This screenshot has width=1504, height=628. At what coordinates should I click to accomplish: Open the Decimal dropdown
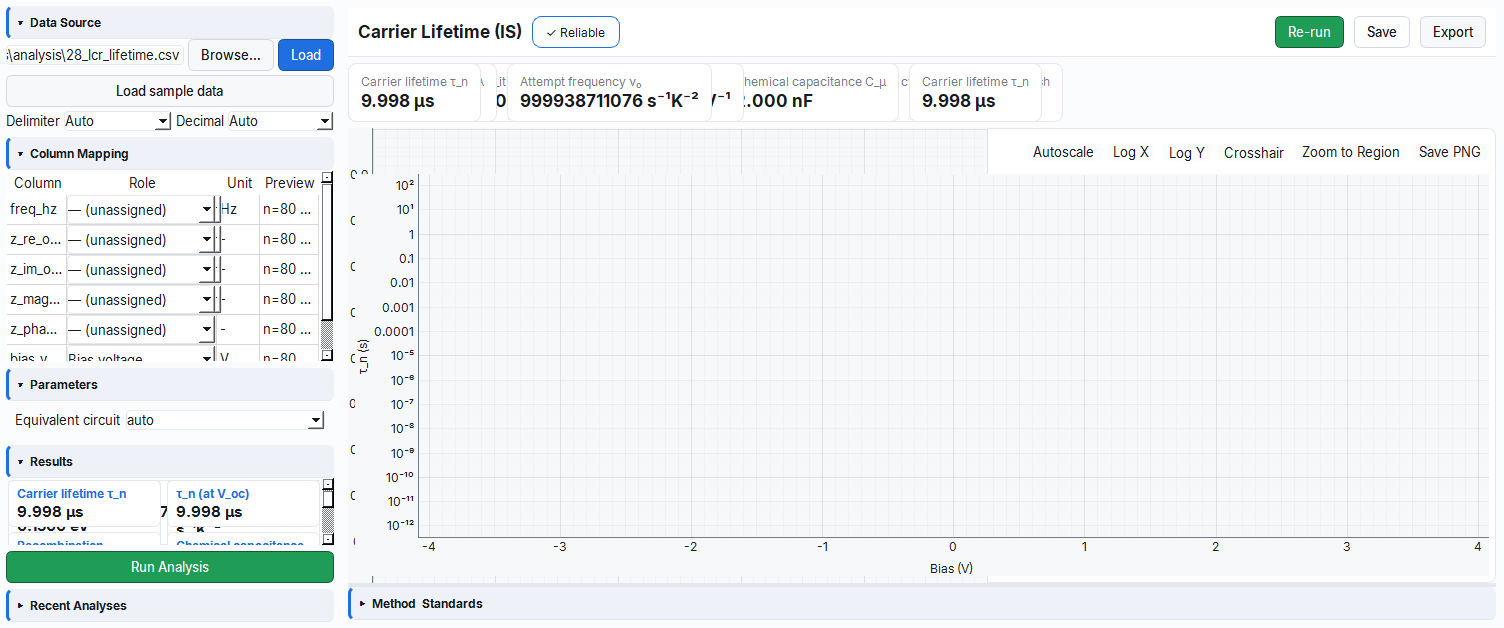(280, 121)
